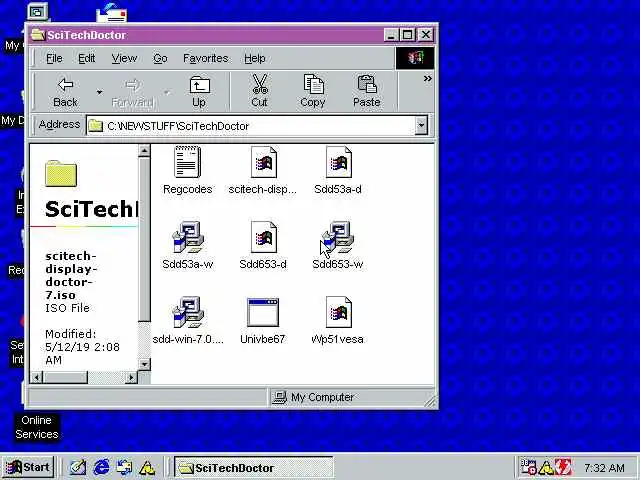The height and width of the screenshot is (480, 640).
Task: Maximize the SciTechDoctor window
Action: (407, 35)
